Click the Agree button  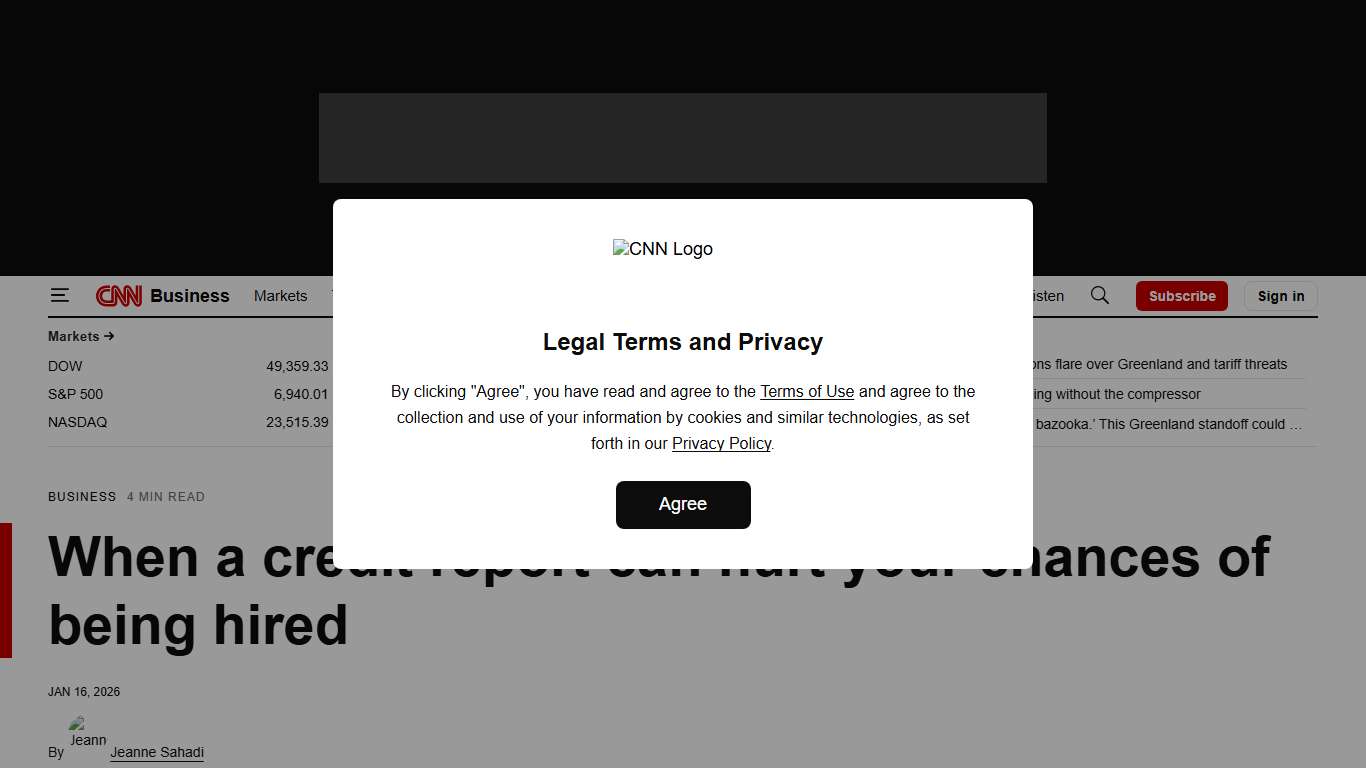coord(683,505)
